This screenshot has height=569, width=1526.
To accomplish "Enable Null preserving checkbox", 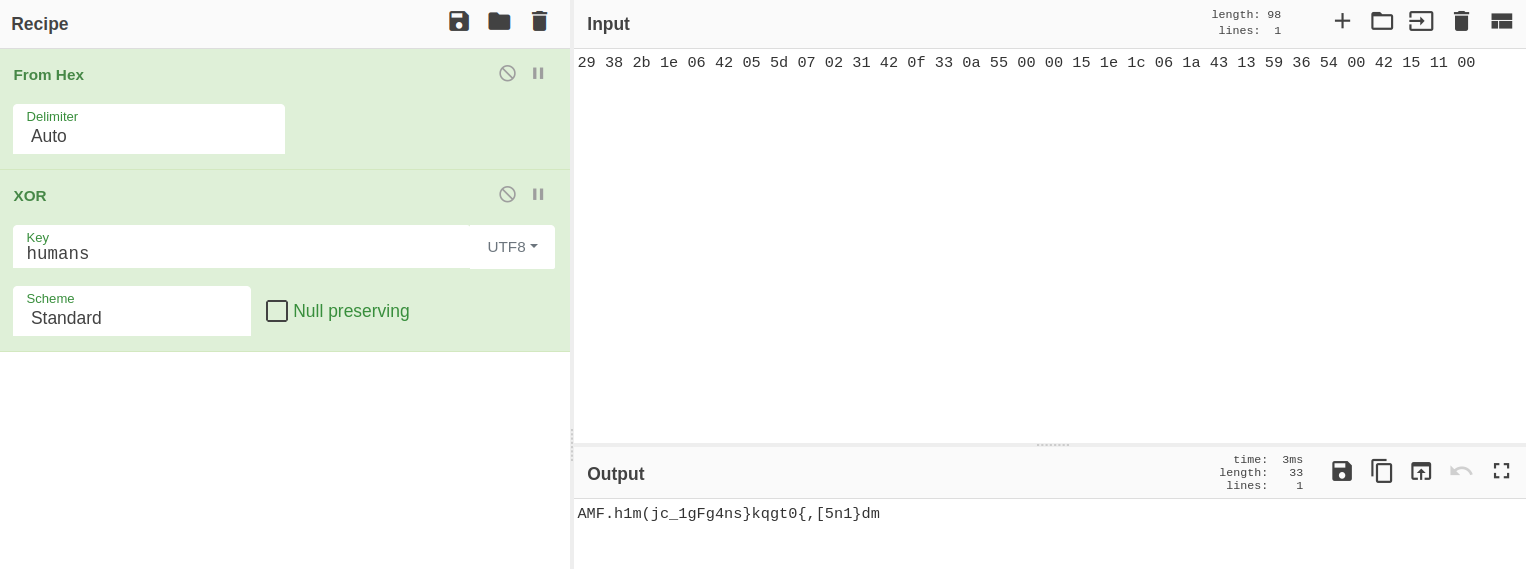I will [x=277, y=311].
